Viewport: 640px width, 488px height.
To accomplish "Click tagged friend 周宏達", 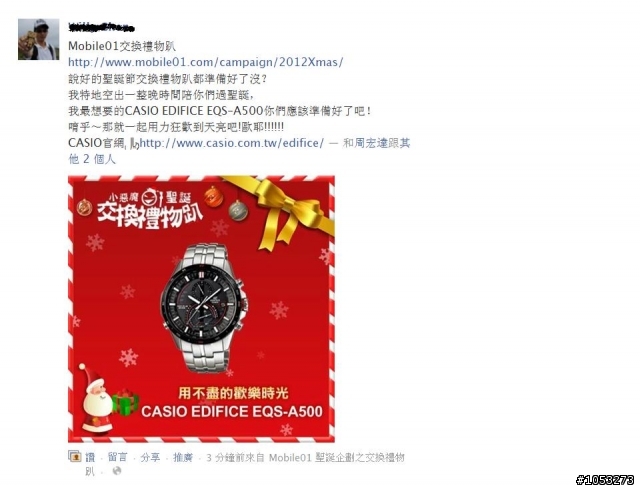I will tap(371, 143).
